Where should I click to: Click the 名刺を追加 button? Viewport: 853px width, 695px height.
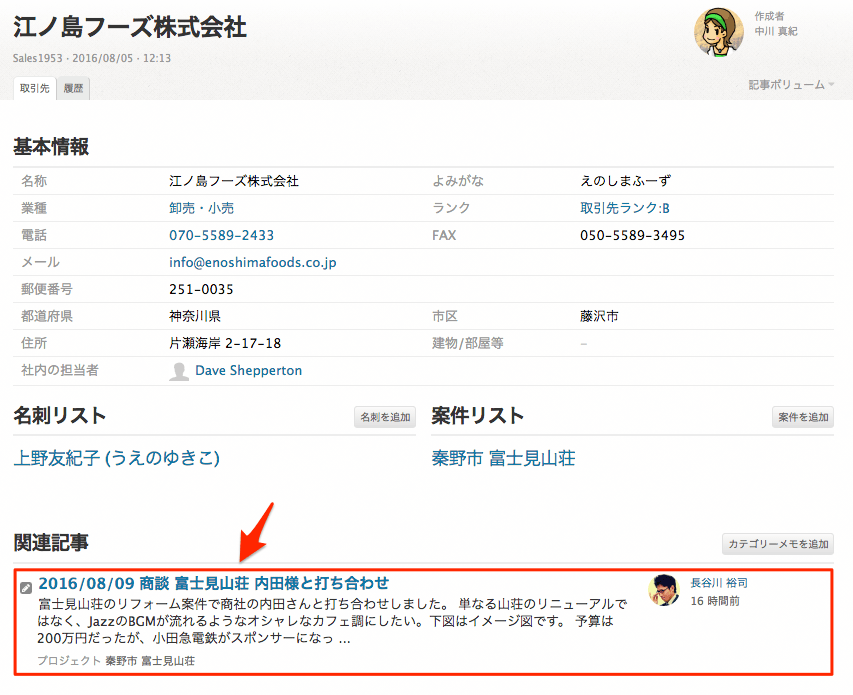click(385, 417)
